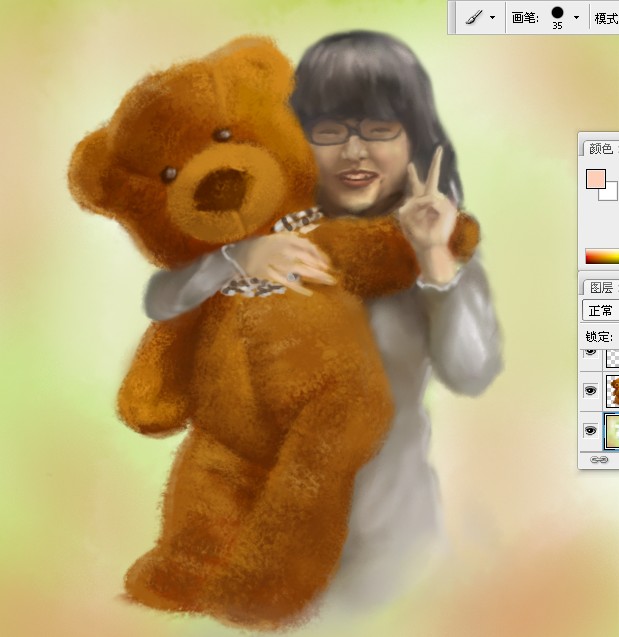Click the 锁定: label in Layers panel
Screen dimensions: 619x637
tap(599, 336)
